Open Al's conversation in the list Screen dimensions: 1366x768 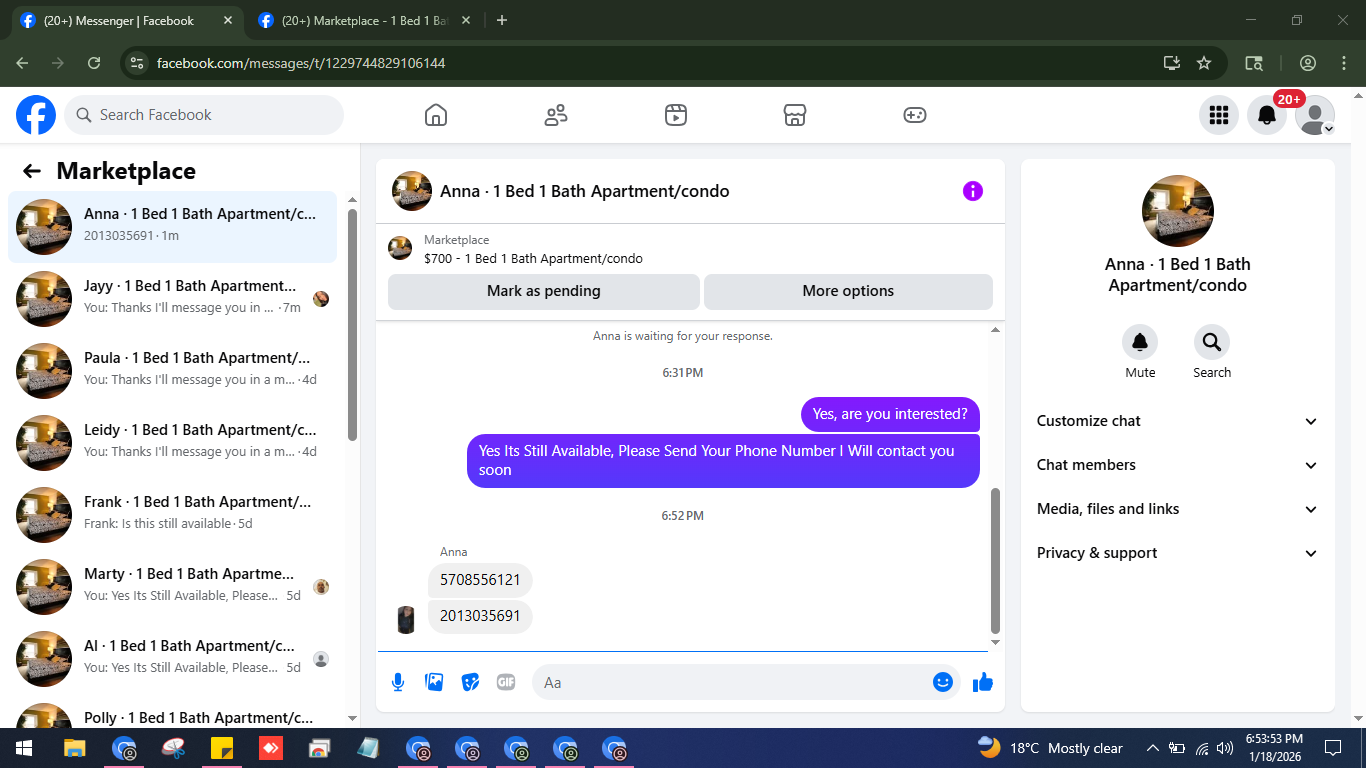[172, 659]
